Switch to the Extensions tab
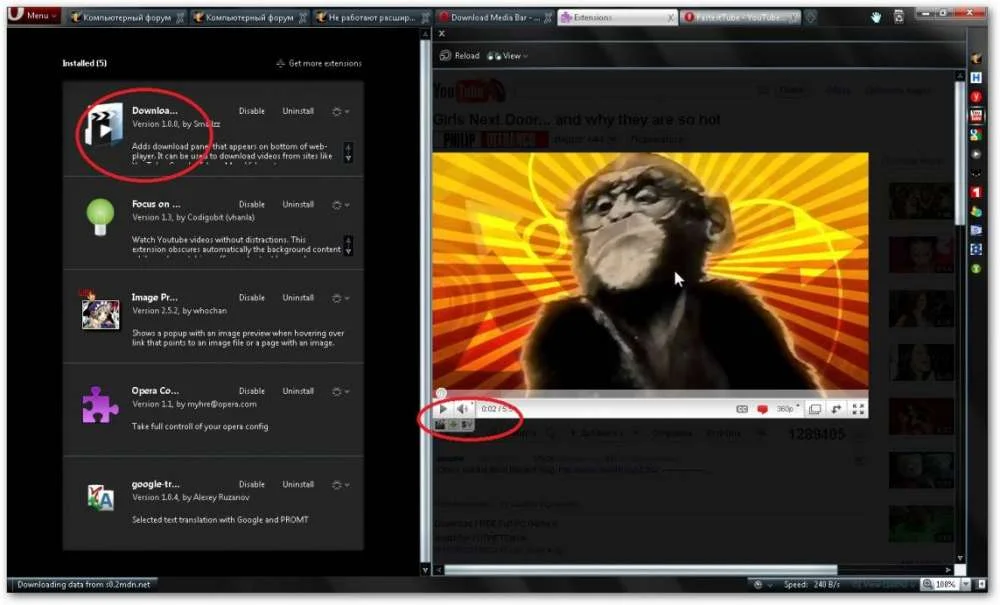1000x605 pixels. coord(617,17)
